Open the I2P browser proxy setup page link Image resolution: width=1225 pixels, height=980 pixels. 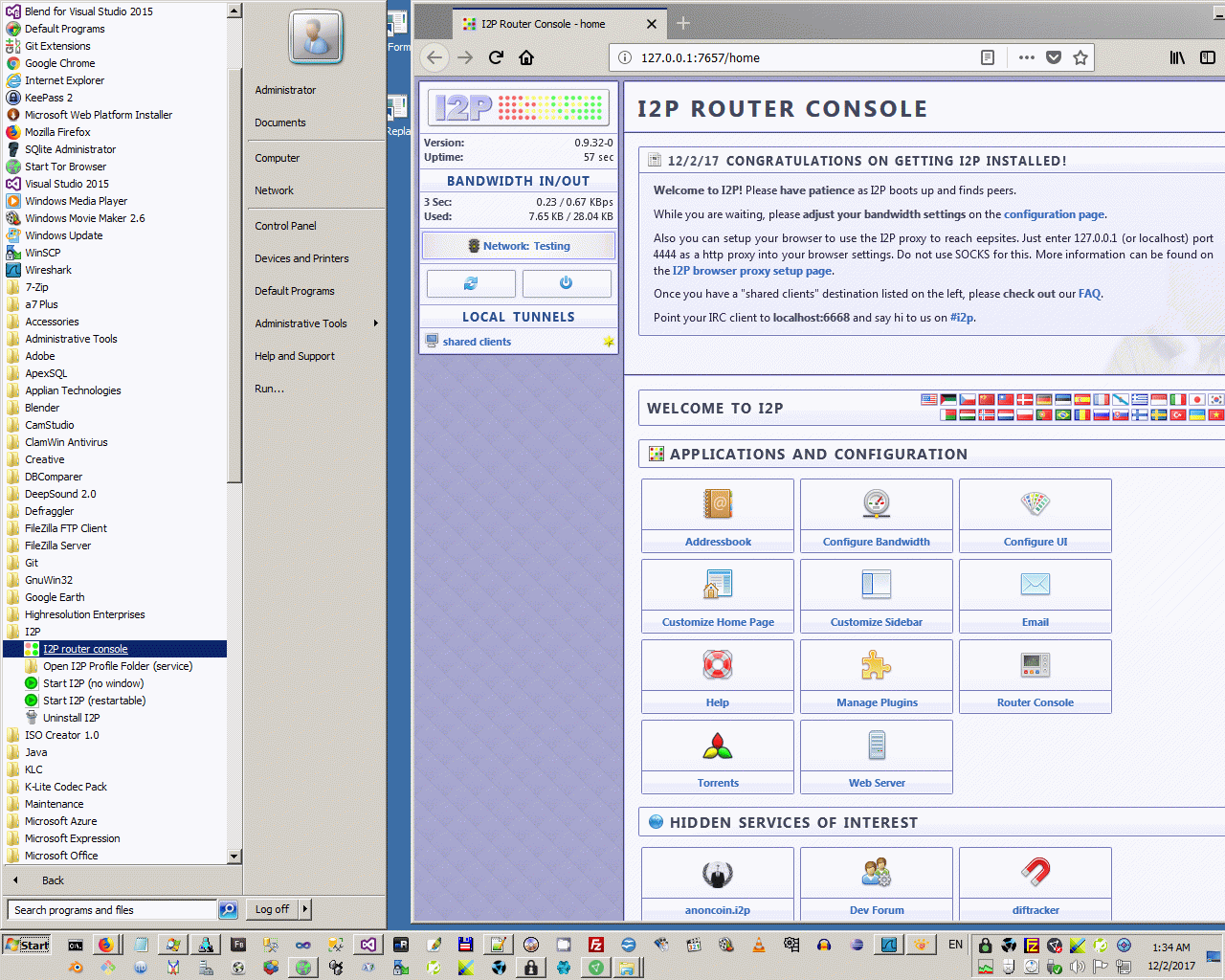pos(752,271)
